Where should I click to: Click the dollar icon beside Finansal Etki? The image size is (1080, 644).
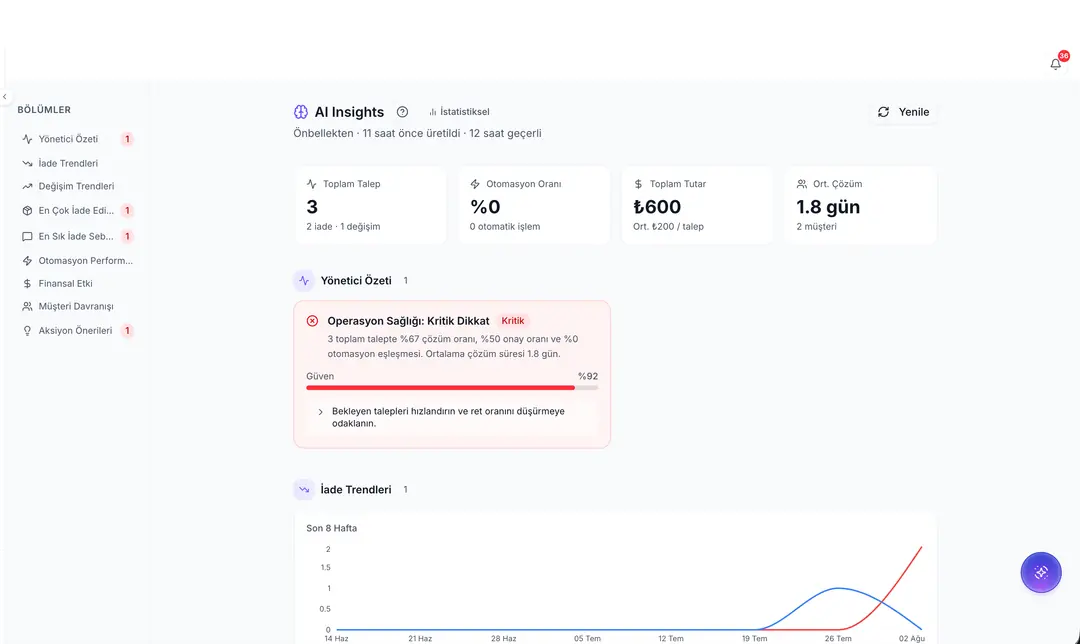click(27, 283)
